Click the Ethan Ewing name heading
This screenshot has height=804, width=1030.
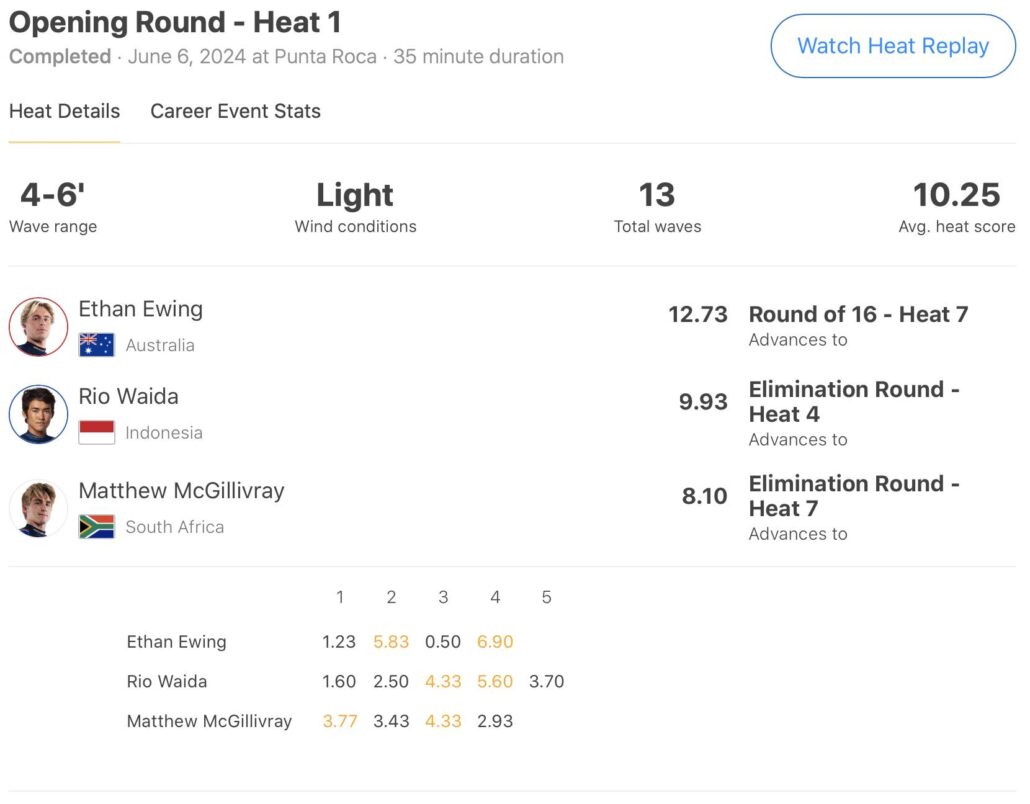click(x=141, y=309)
